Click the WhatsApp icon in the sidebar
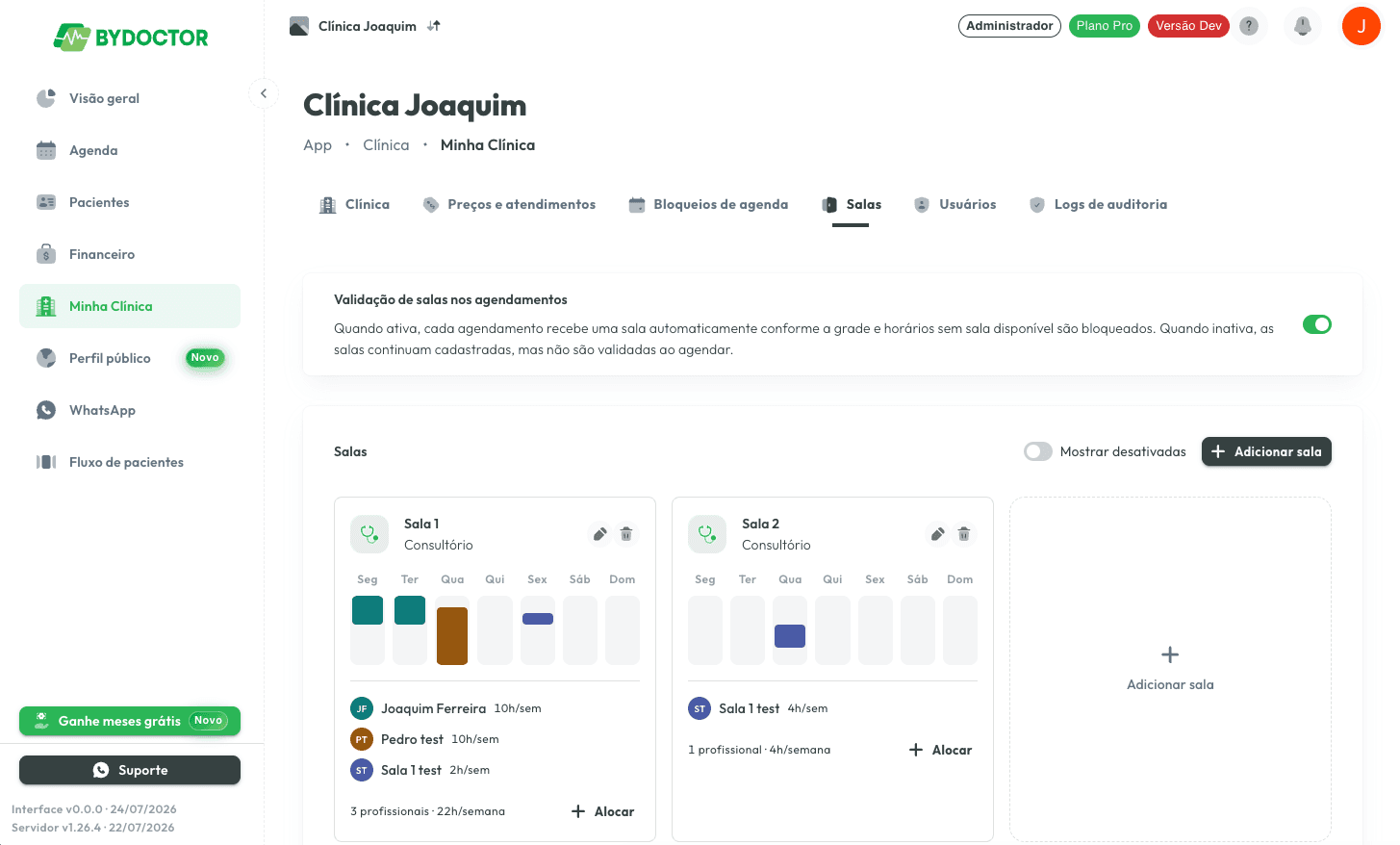This screenshot has width=1400, height=845. 46,410
